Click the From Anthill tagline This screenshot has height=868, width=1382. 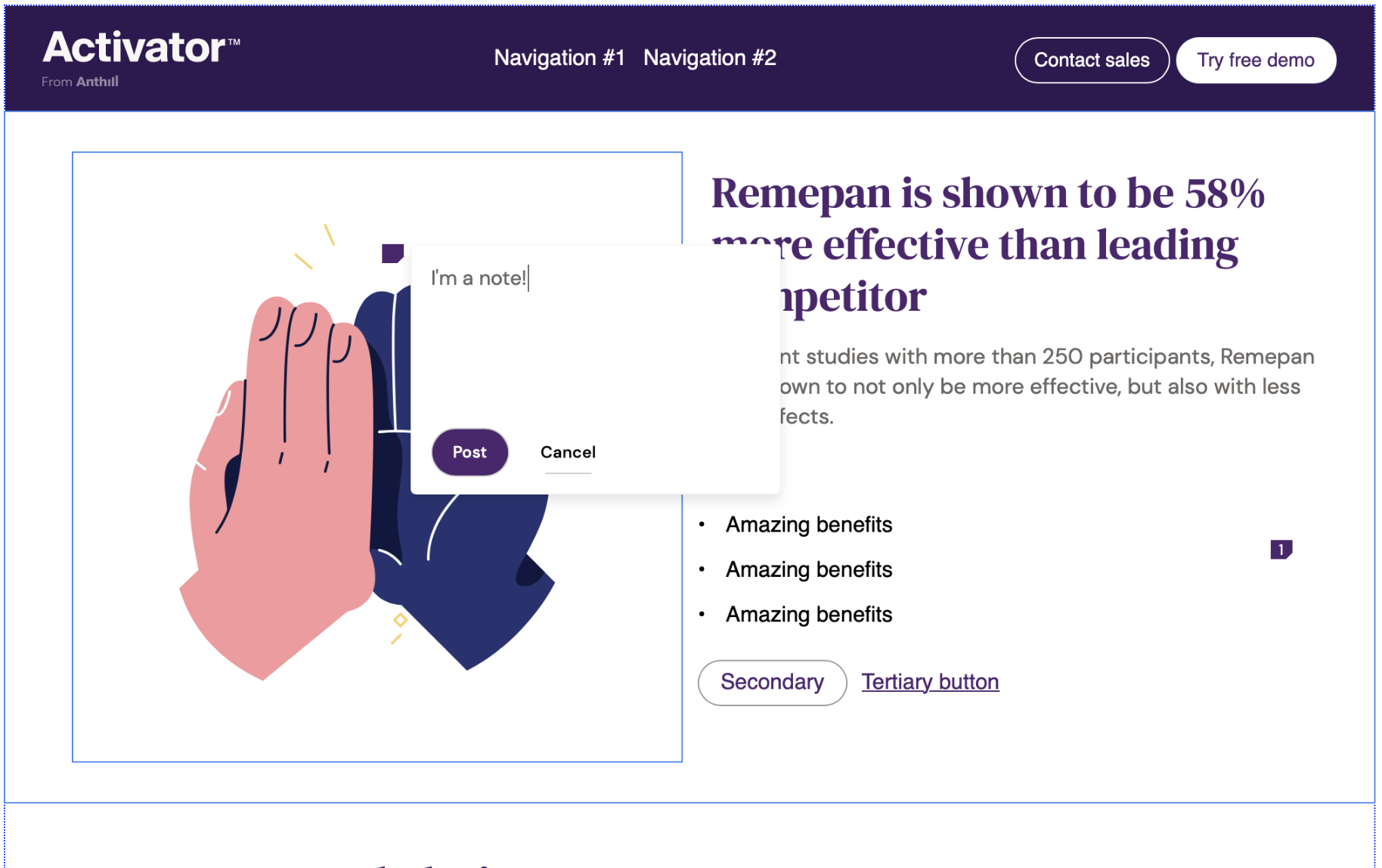pos(80,82)
